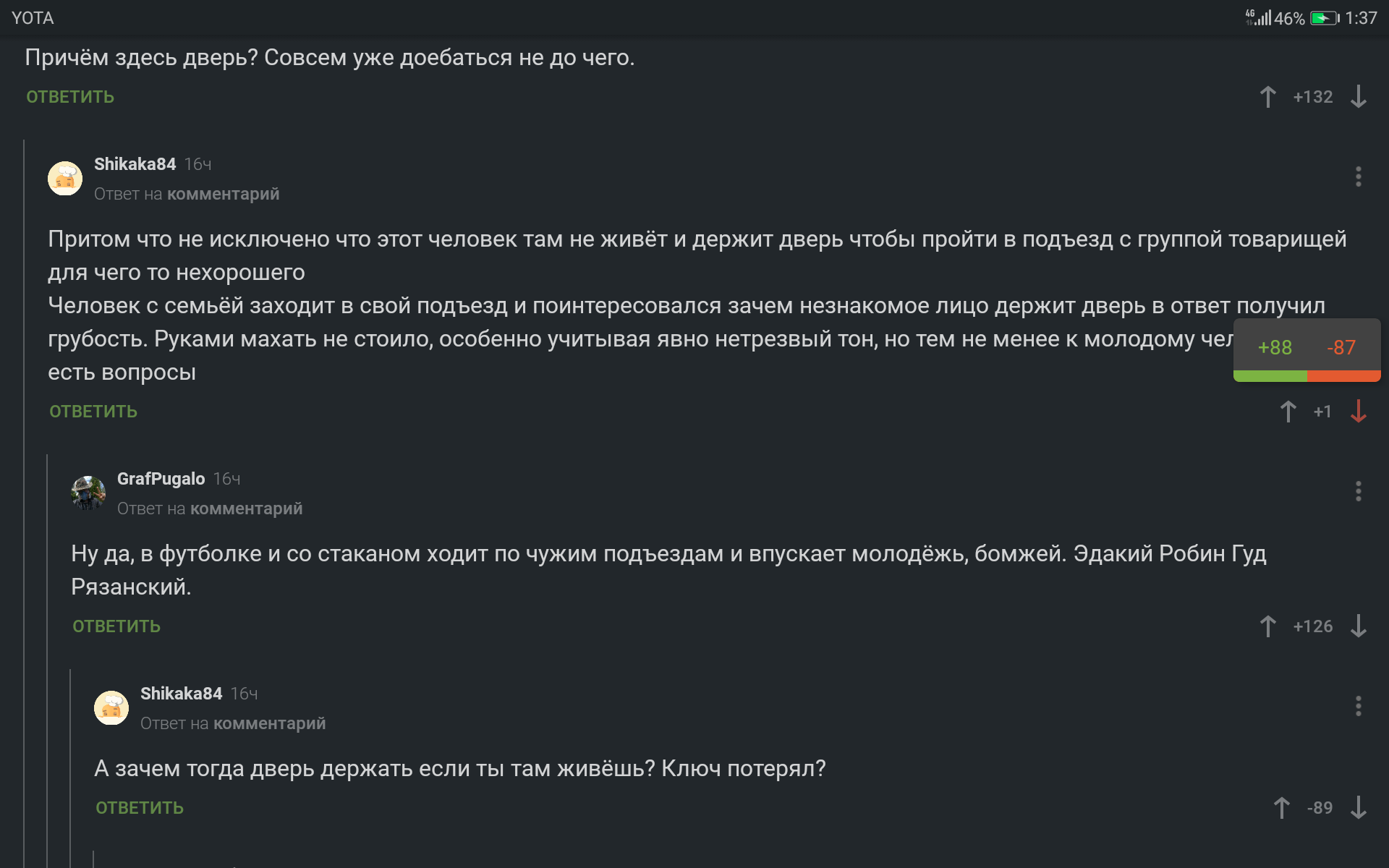
Task: Reply to Shikaka84's first comment via ОТВЕТИТЬ
Action: pos(93,412)
